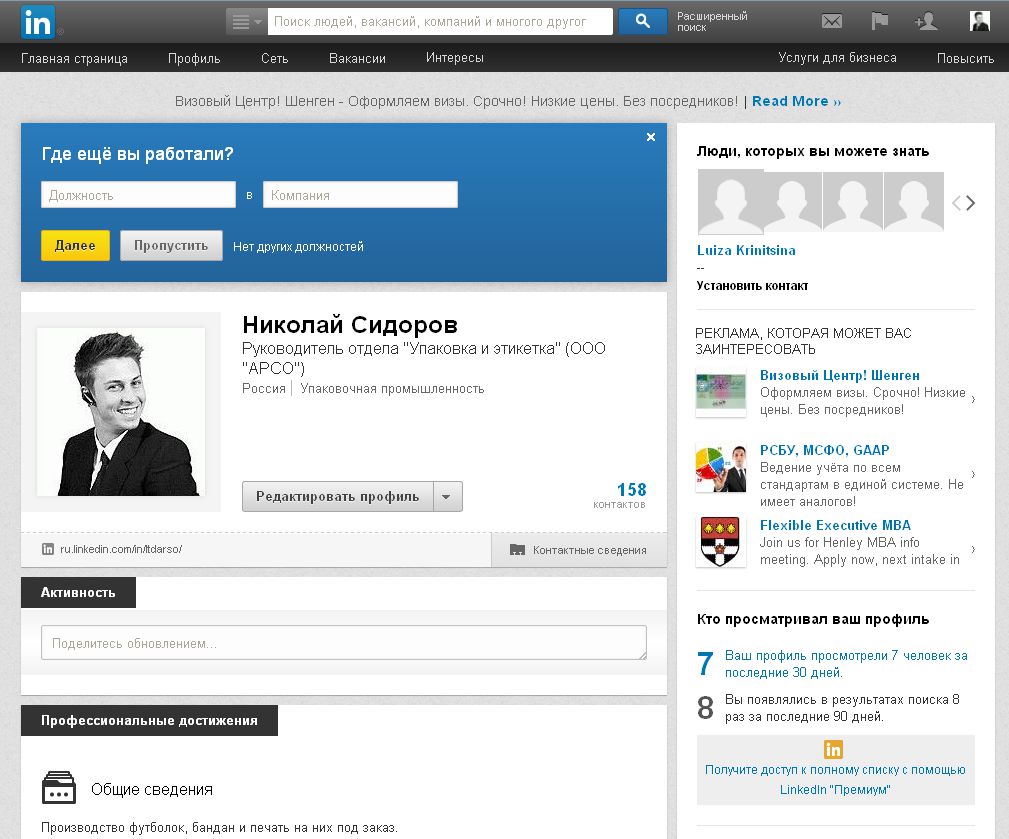Click first suggested person avatar

tap(730, 201)
